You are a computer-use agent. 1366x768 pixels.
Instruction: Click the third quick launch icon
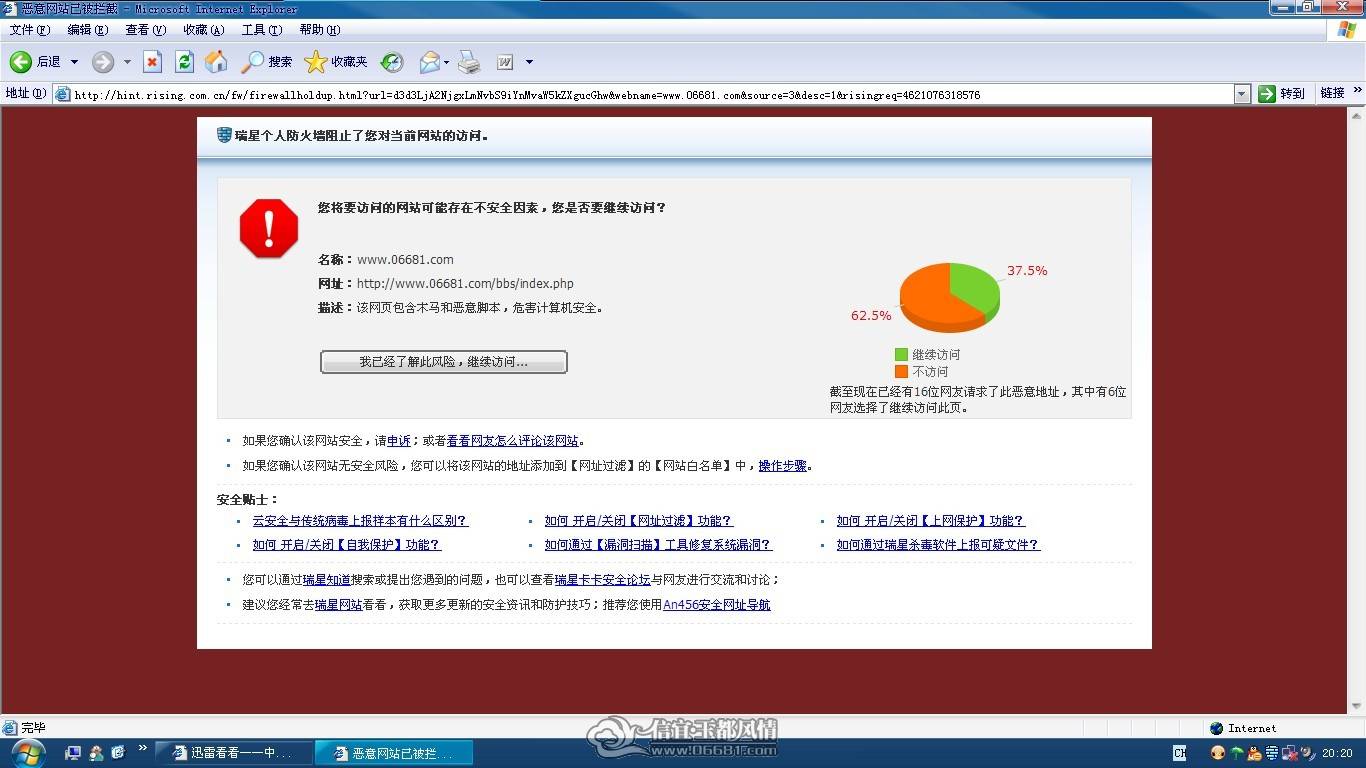118,752
